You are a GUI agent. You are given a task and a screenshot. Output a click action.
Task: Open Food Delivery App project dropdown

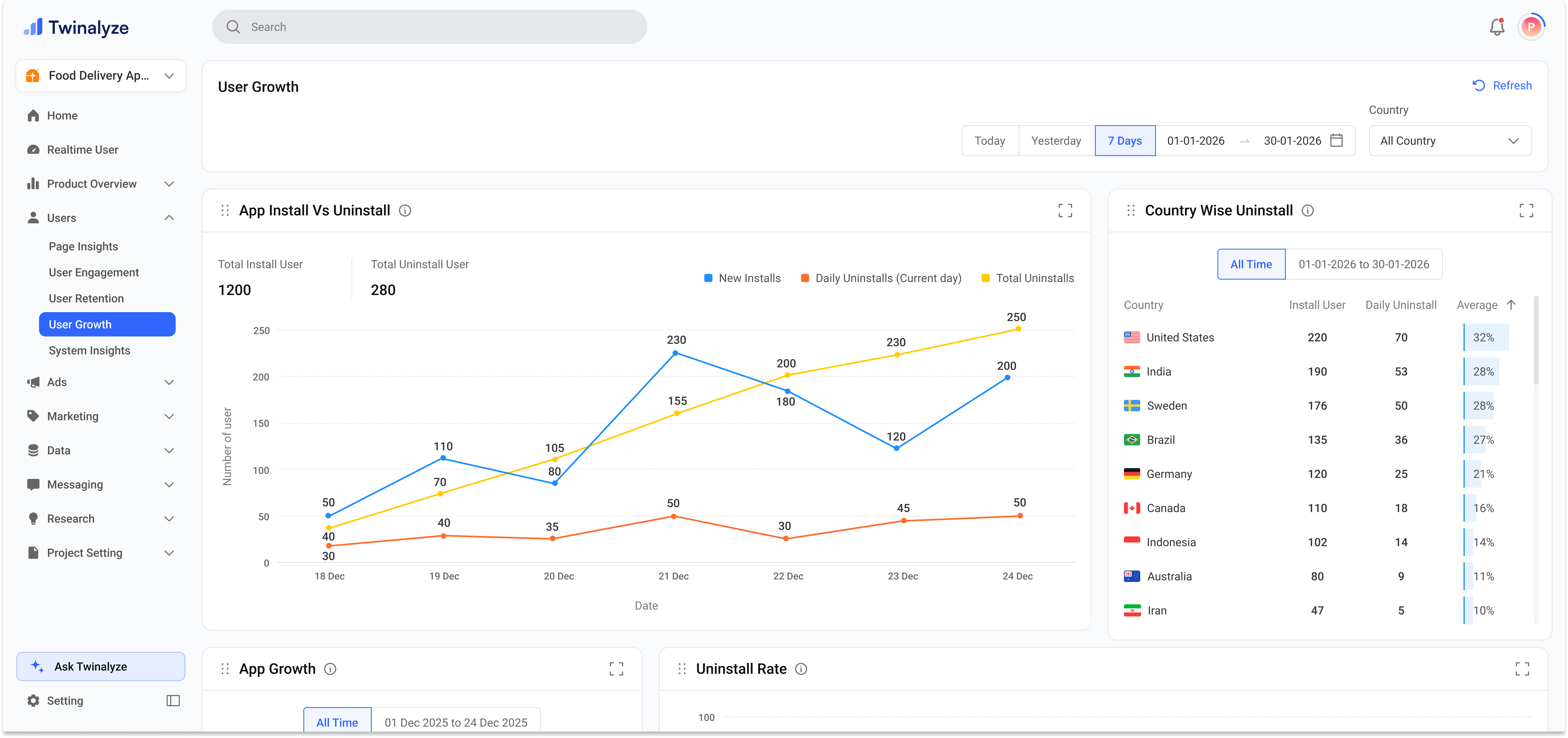point(101,75)
